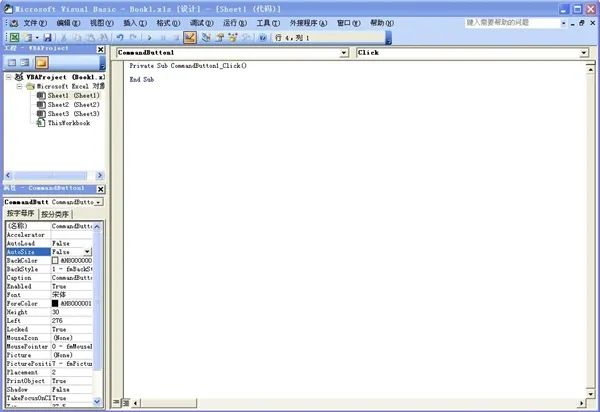This screenshot has width=600, height=412.
Task: Open the 运行 (Run) menu
Action: click(235, 23)
